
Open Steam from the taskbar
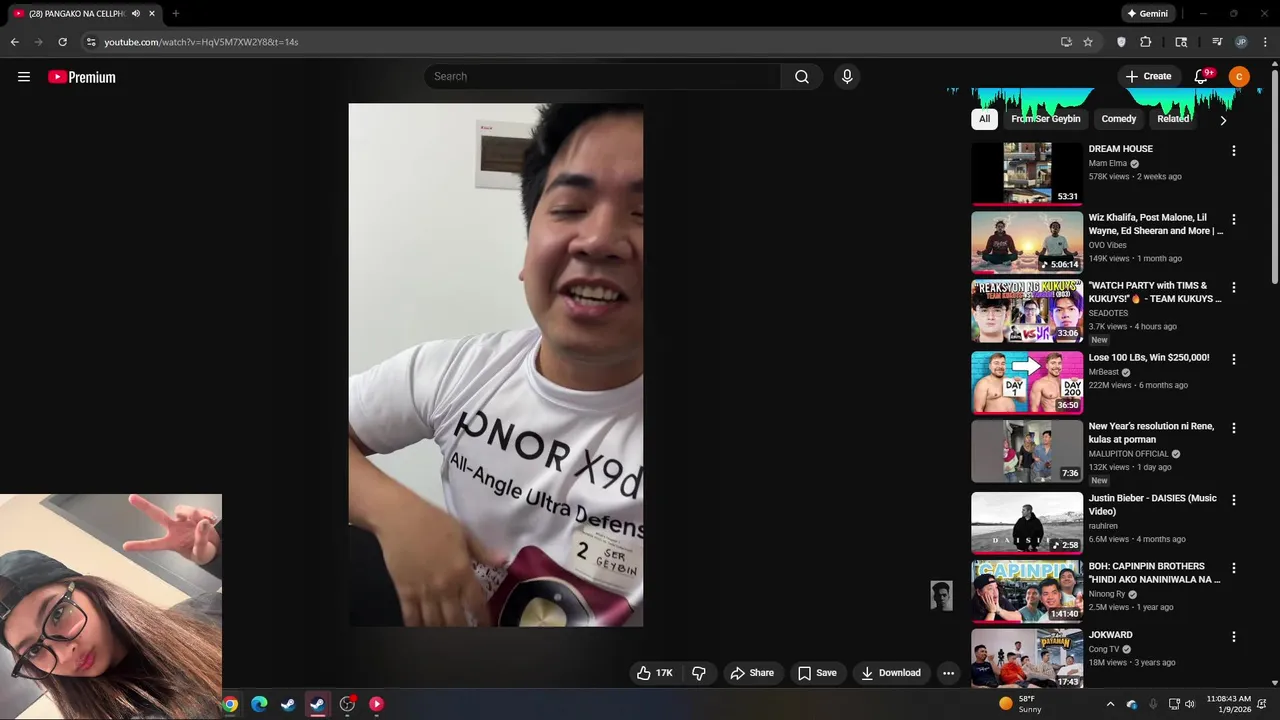288,704
